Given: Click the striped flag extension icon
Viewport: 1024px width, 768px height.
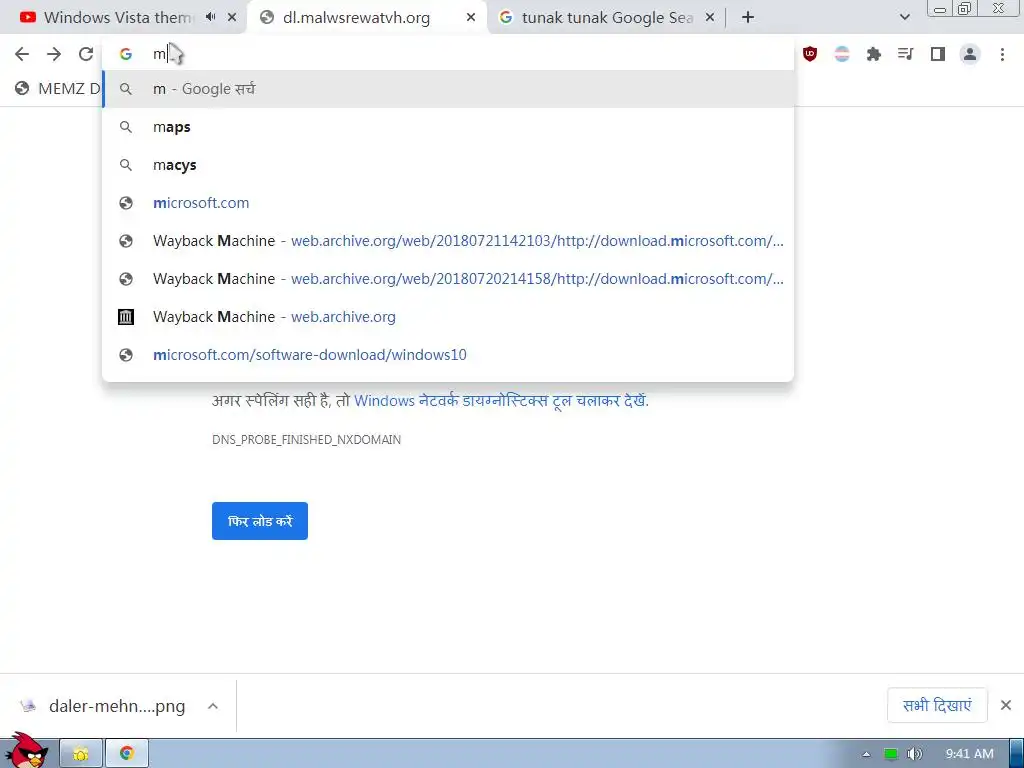Looking at the screenshot, I should (x=842, y=54).
